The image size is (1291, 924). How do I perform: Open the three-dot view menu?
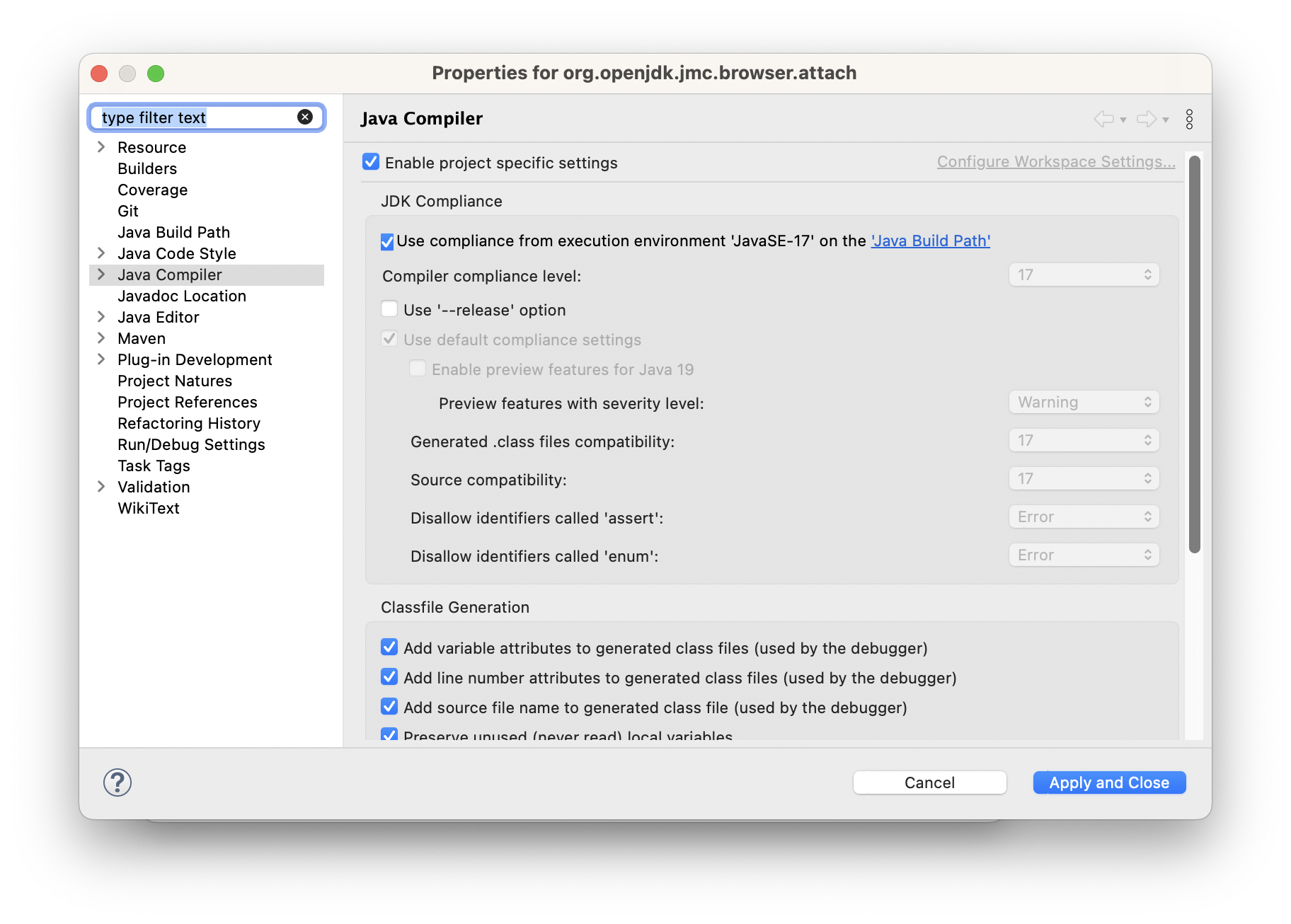coord(1189,119)
